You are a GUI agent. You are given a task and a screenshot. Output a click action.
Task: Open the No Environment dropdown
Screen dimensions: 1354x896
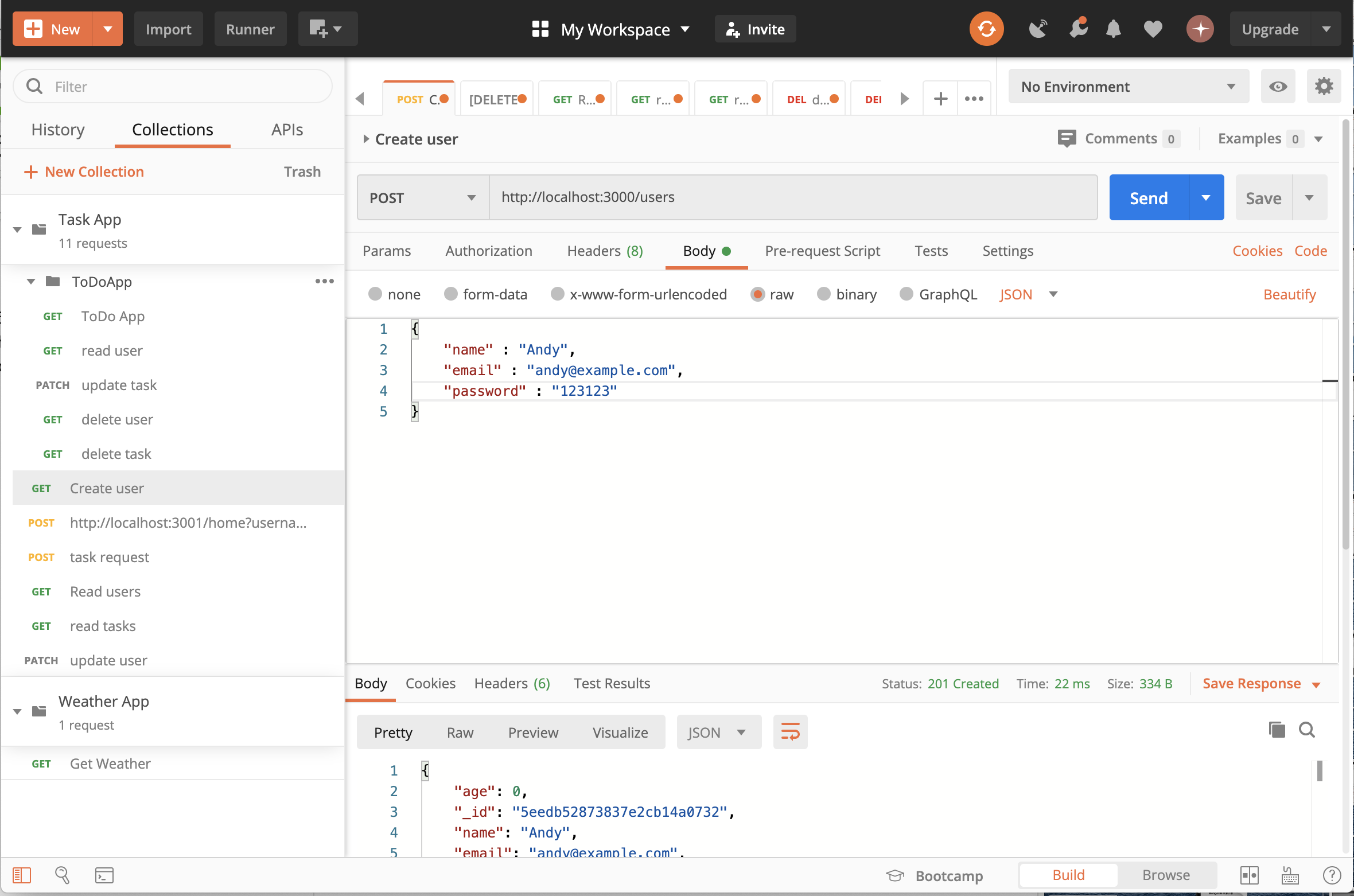click(1127, 86)
